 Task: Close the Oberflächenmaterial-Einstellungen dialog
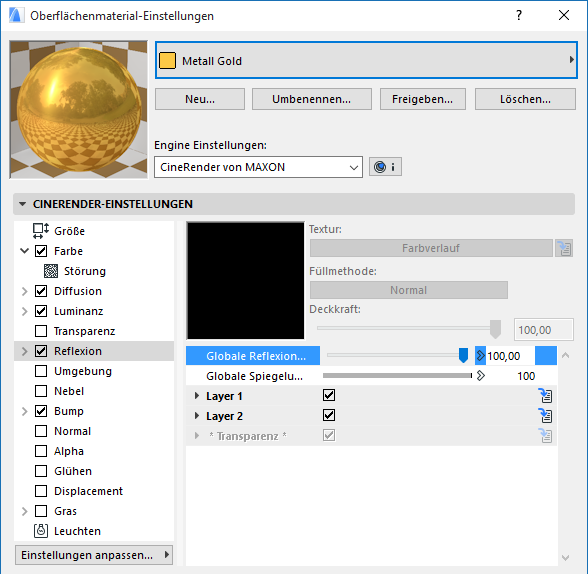564,15
